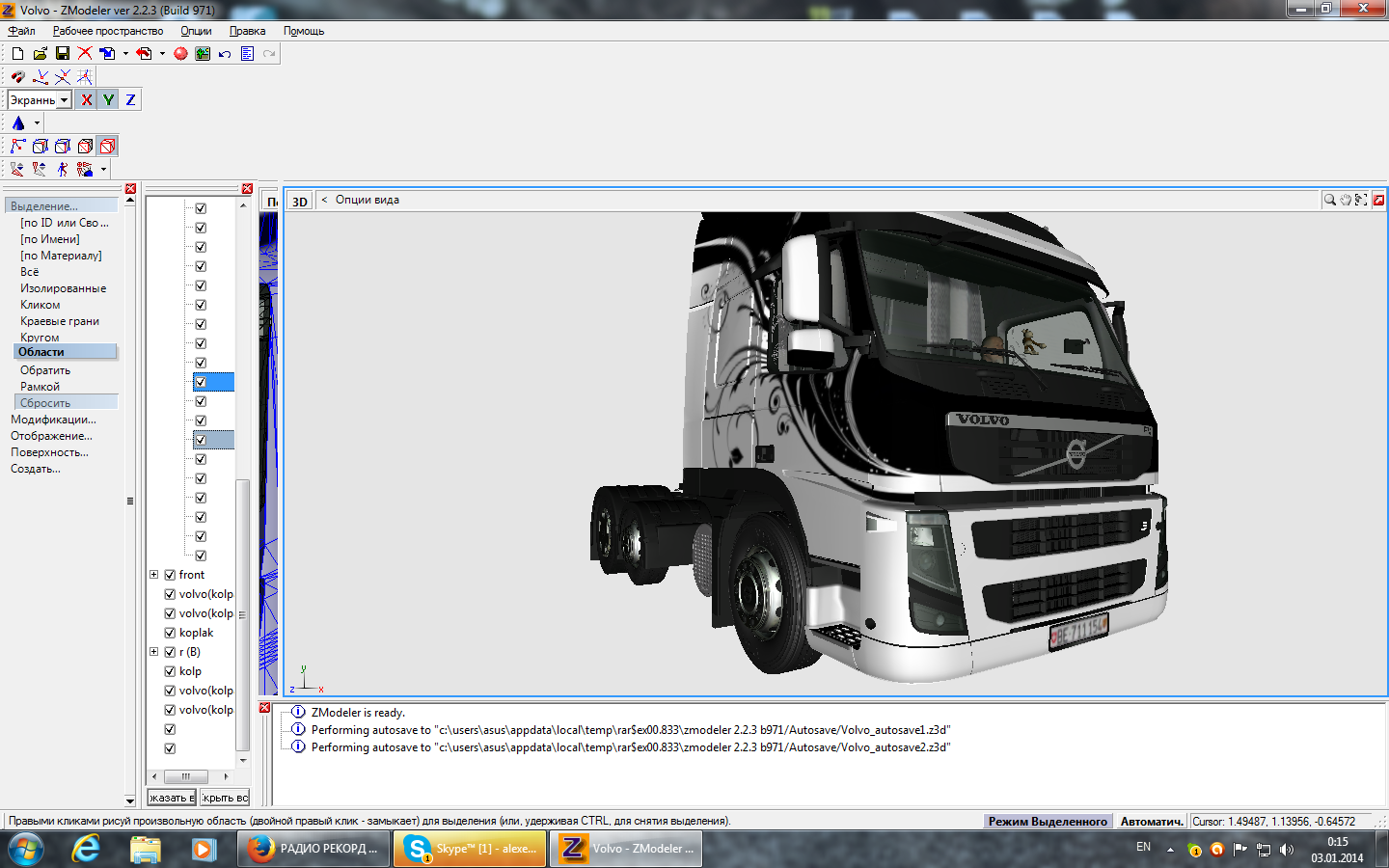Uncheck the front object checkbox
This screenshot has width=1389, height=868.
[170, 575]
